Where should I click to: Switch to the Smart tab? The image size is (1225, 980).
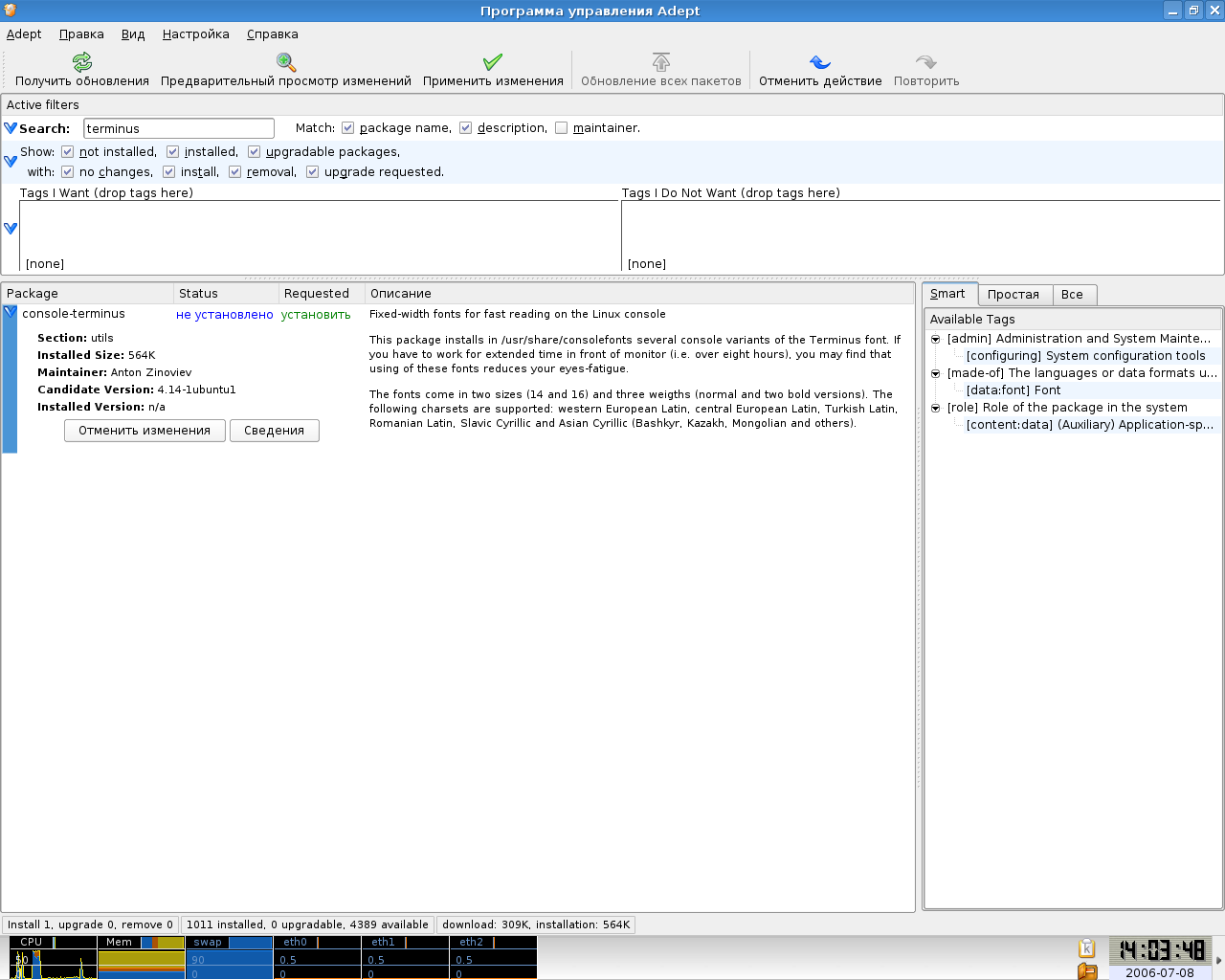coord(948,294)
